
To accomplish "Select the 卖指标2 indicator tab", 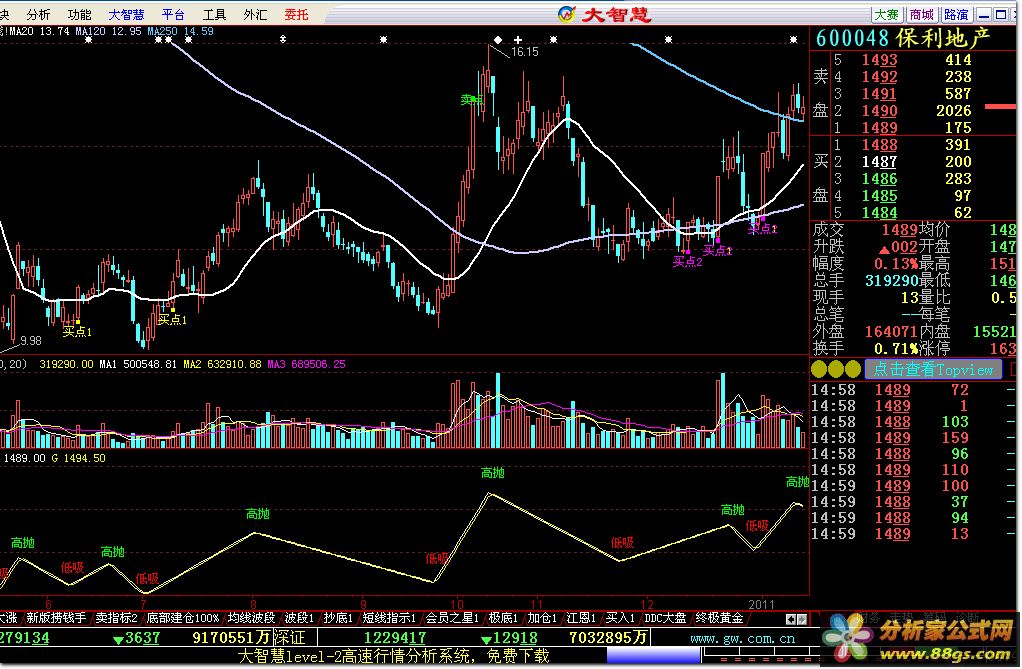I will pos(116,617).
